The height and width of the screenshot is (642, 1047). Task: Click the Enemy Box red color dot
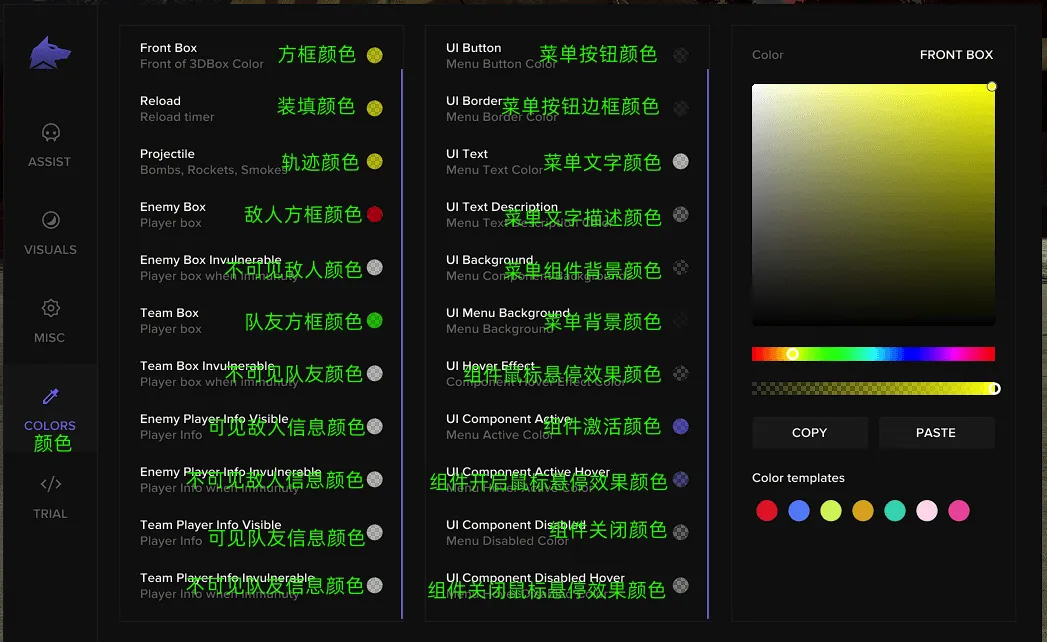click(x=375, y=214)
